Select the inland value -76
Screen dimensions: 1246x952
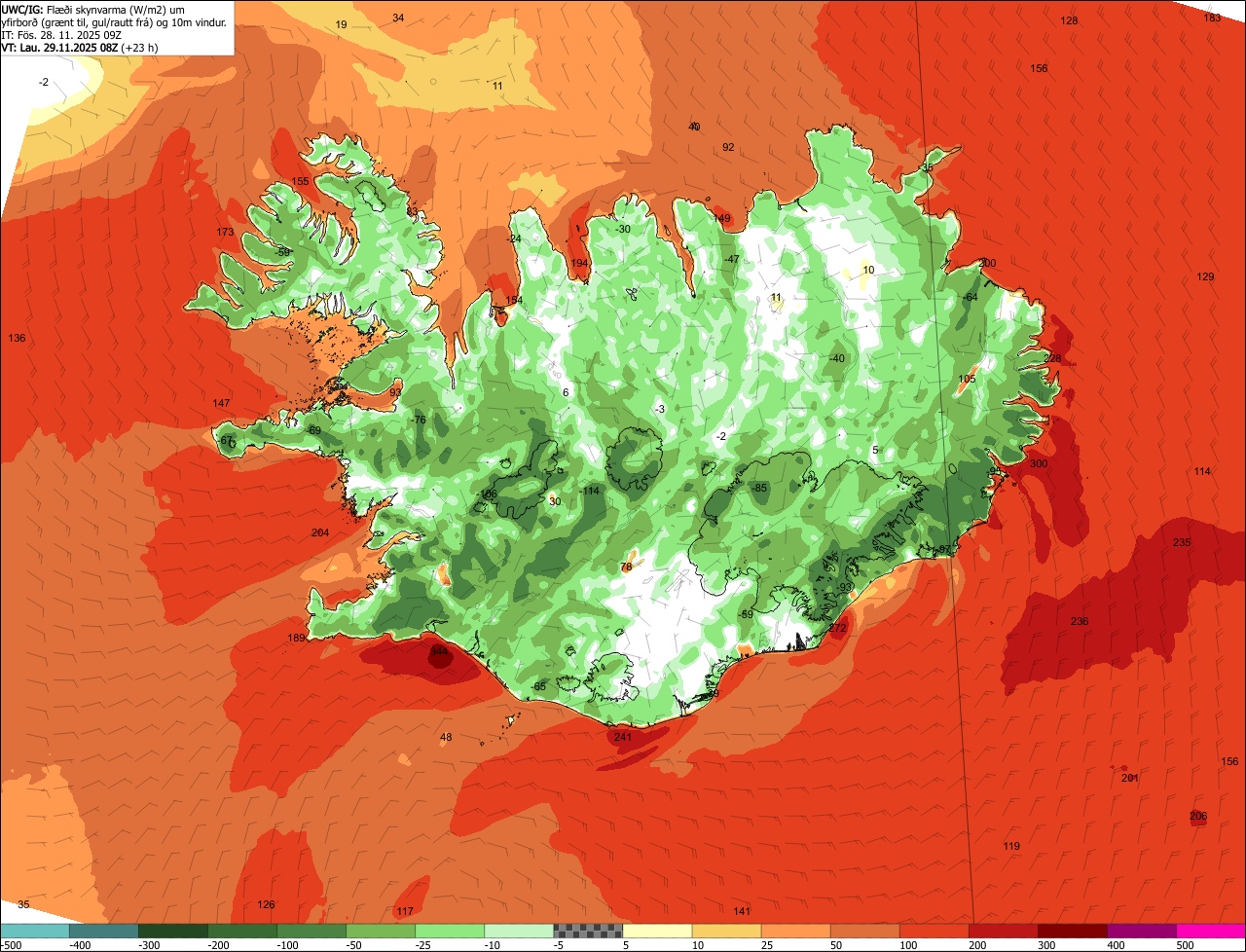[419, 420]
